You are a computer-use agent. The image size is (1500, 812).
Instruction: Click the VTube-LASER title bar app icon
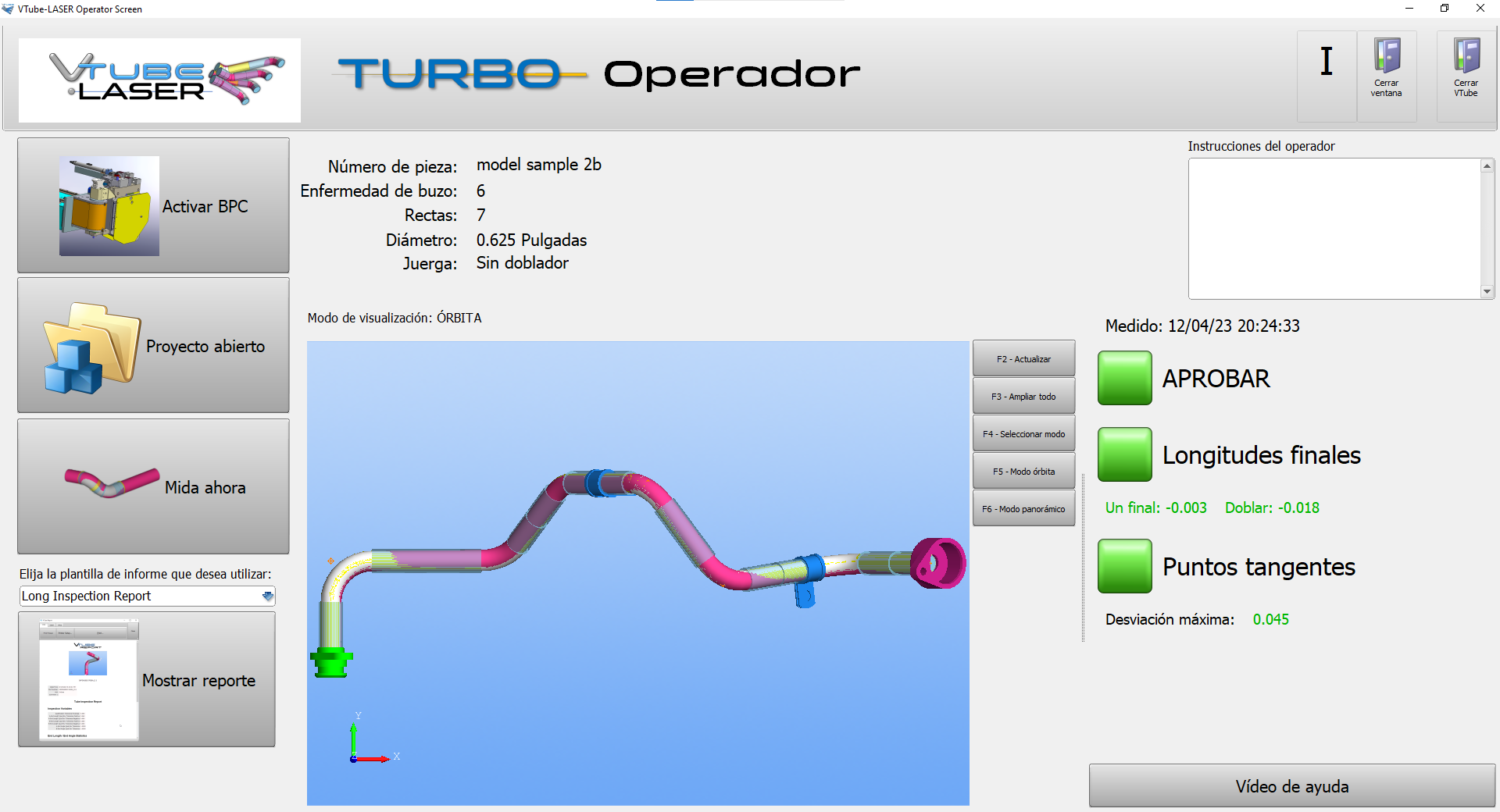tap(9, 9)
